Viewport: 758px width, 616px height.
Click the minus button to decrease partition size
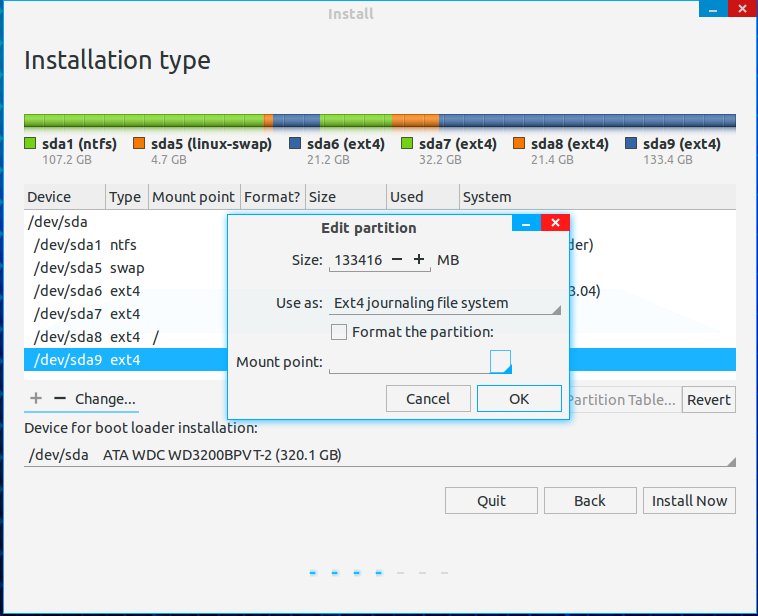click(397, 260)
